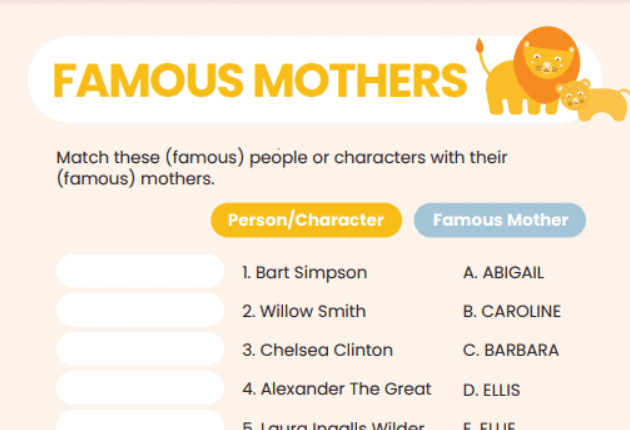Viewport: 630px width, 430px height.
Task: Select list item "2. Willow Smith"
Action: coord(304,311)
